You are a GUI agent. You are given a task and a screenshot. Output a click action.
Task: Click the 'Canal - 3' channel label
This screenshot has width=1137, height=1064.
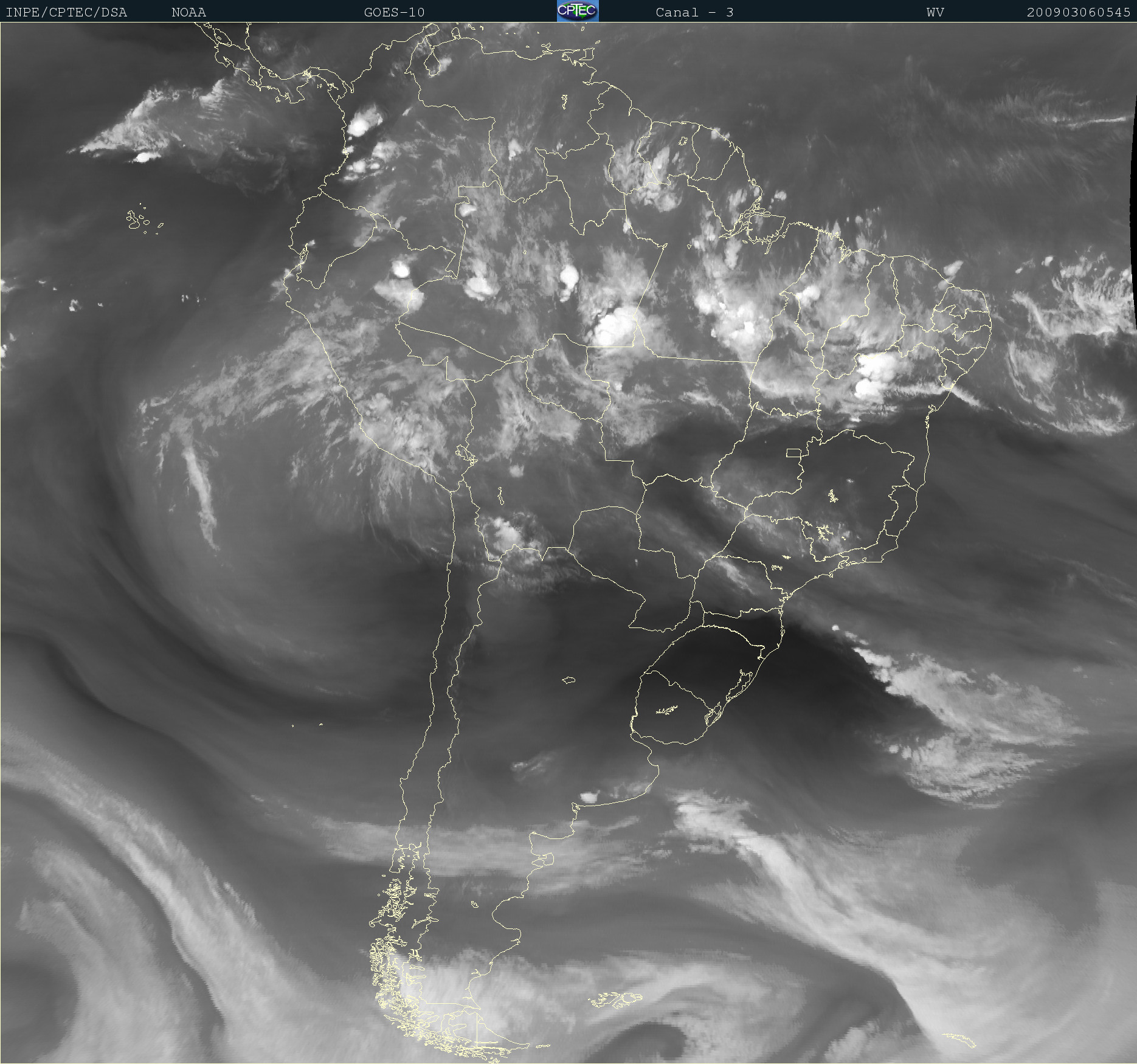[694, 12]
